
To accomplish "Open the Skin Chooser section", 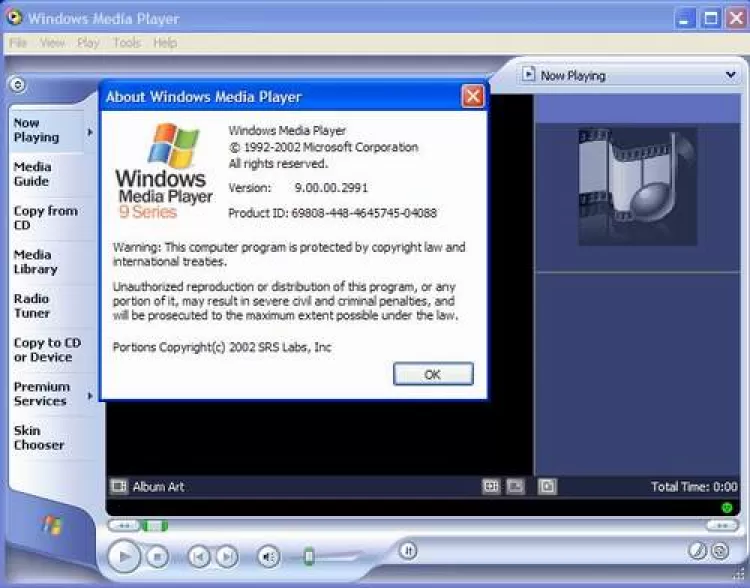I will [x=38, y=438].
